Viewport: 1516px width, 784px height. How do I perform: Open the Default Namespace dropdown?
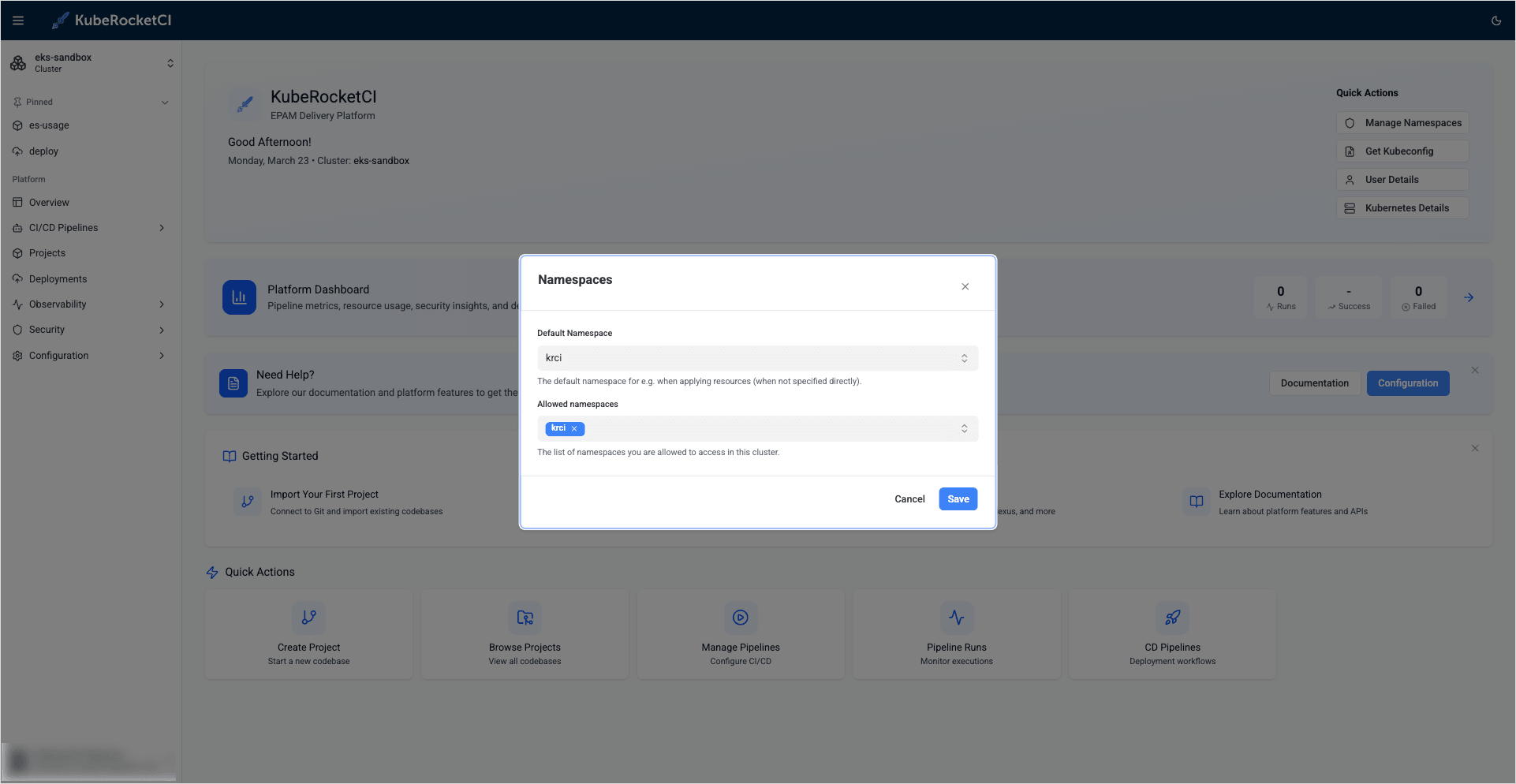965,357
